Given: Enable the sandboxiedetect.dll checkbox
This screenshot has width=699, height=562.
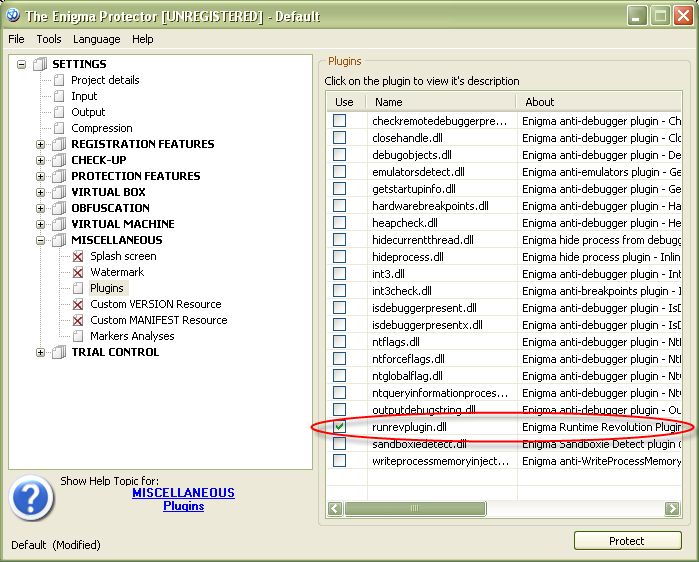Looking at the screenshot, I should pyautogui.click(x=339, y=443).
